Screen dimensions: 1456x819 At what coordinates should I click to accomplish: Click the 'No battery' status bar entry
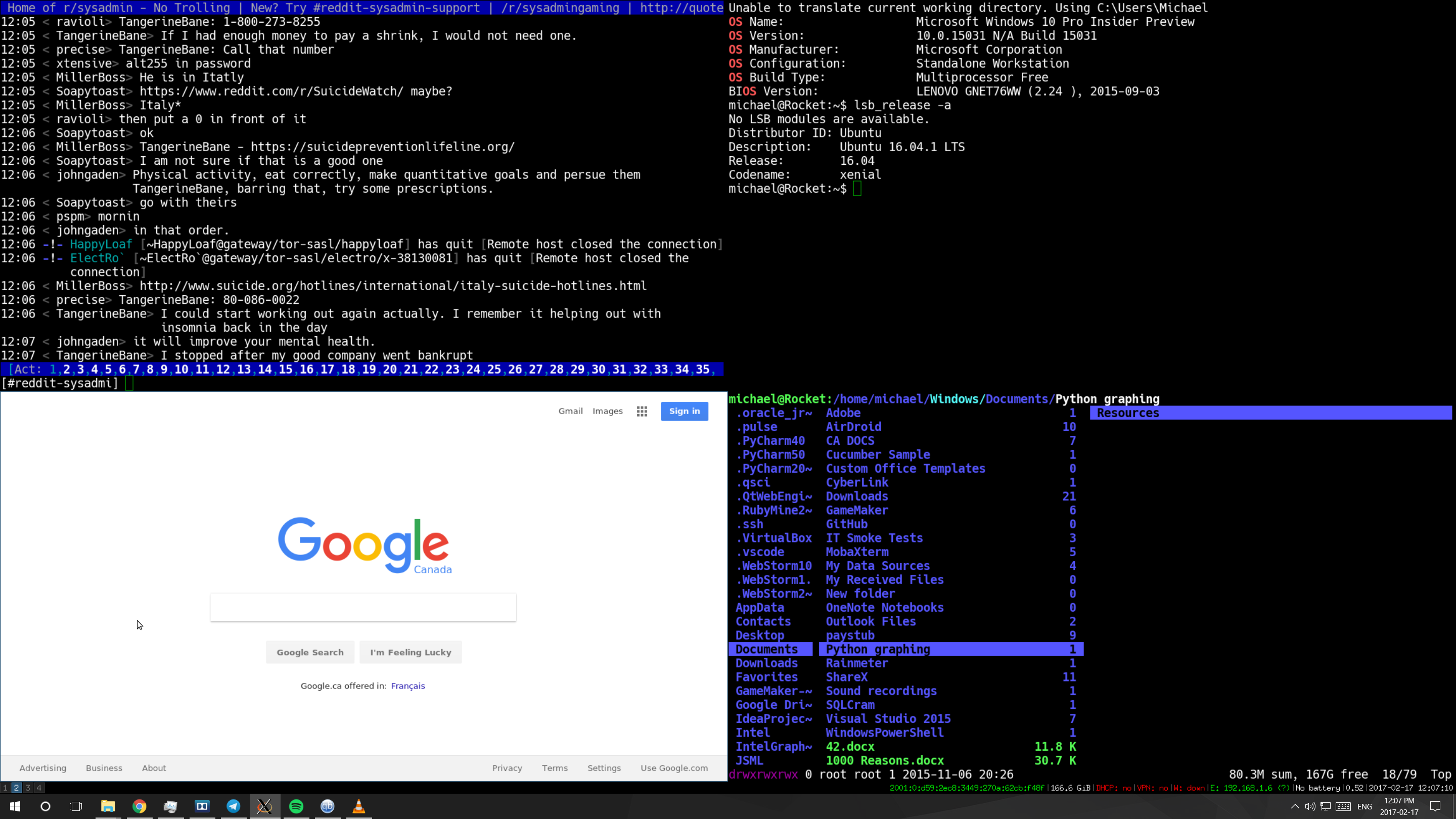1318,788
